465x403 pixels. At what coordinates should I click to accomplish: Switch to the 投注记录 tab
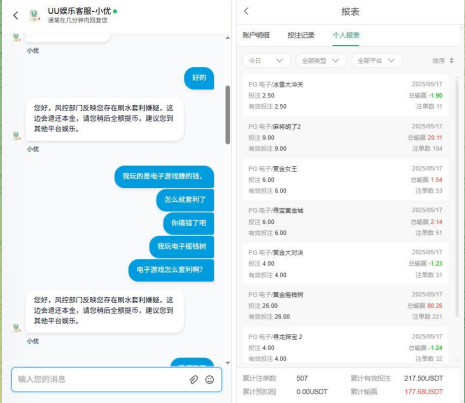301,35
